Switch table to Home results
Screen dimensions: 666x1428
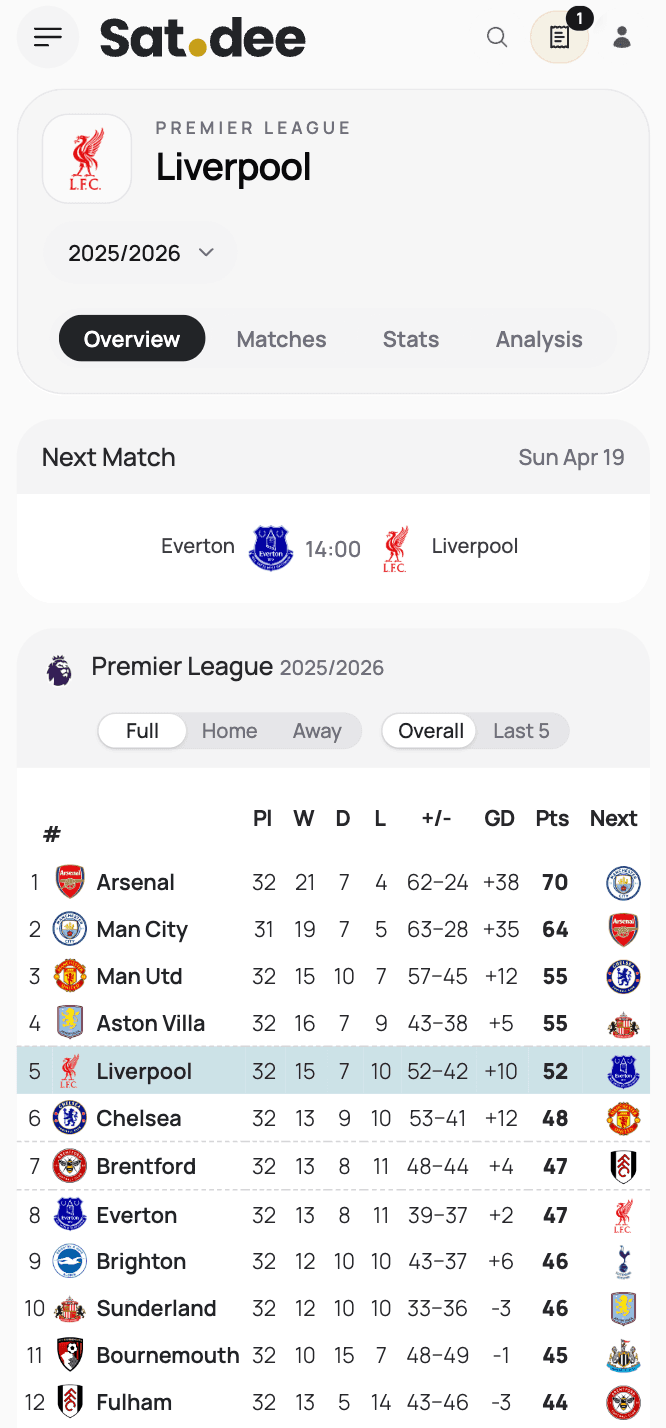(x=229, y=731)
